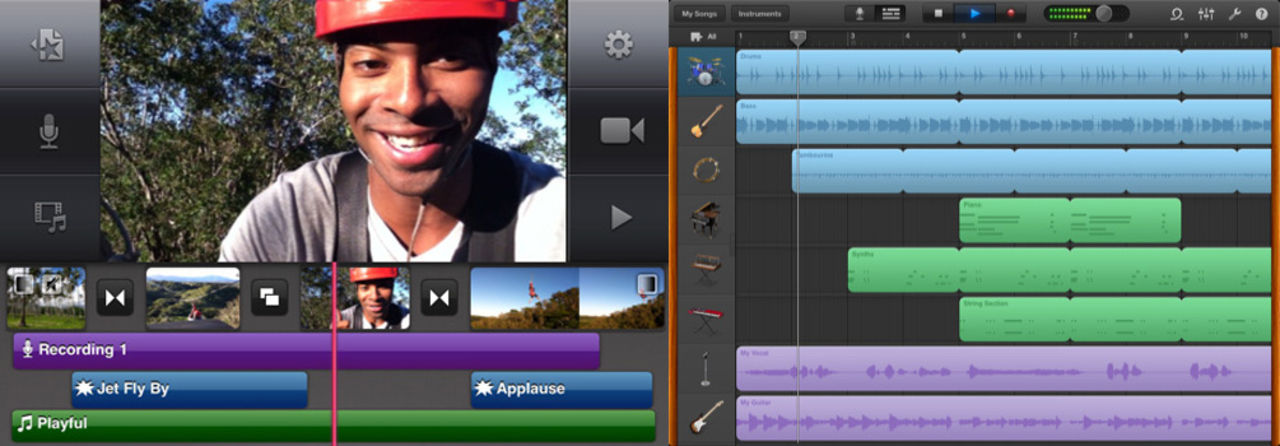
Task: Open the GarageBand loop browser
Action: point(1178,14)
